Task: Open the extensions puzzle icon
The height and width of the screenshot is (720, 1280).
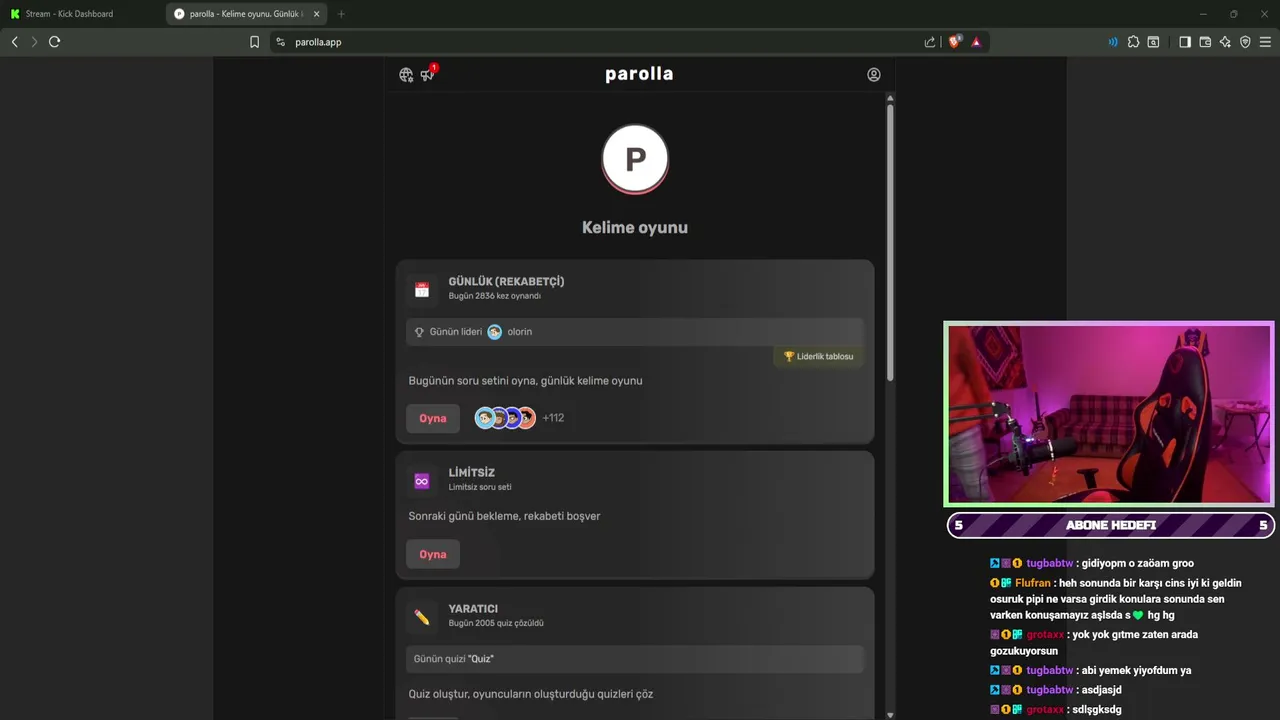Action: point(1133,42)
